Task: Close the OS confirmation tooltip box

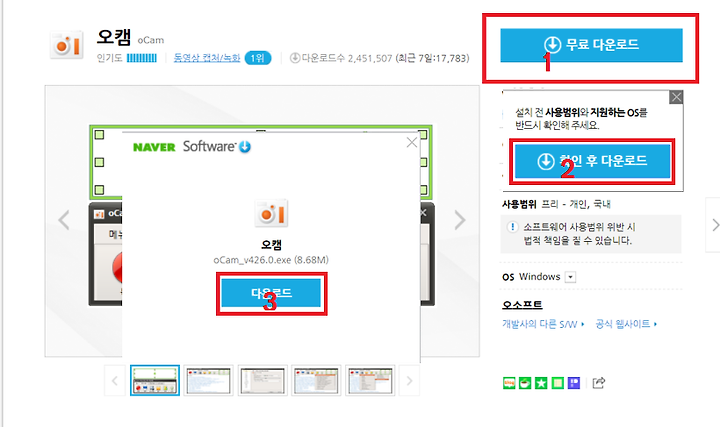Action: click(x=676, y=97)
